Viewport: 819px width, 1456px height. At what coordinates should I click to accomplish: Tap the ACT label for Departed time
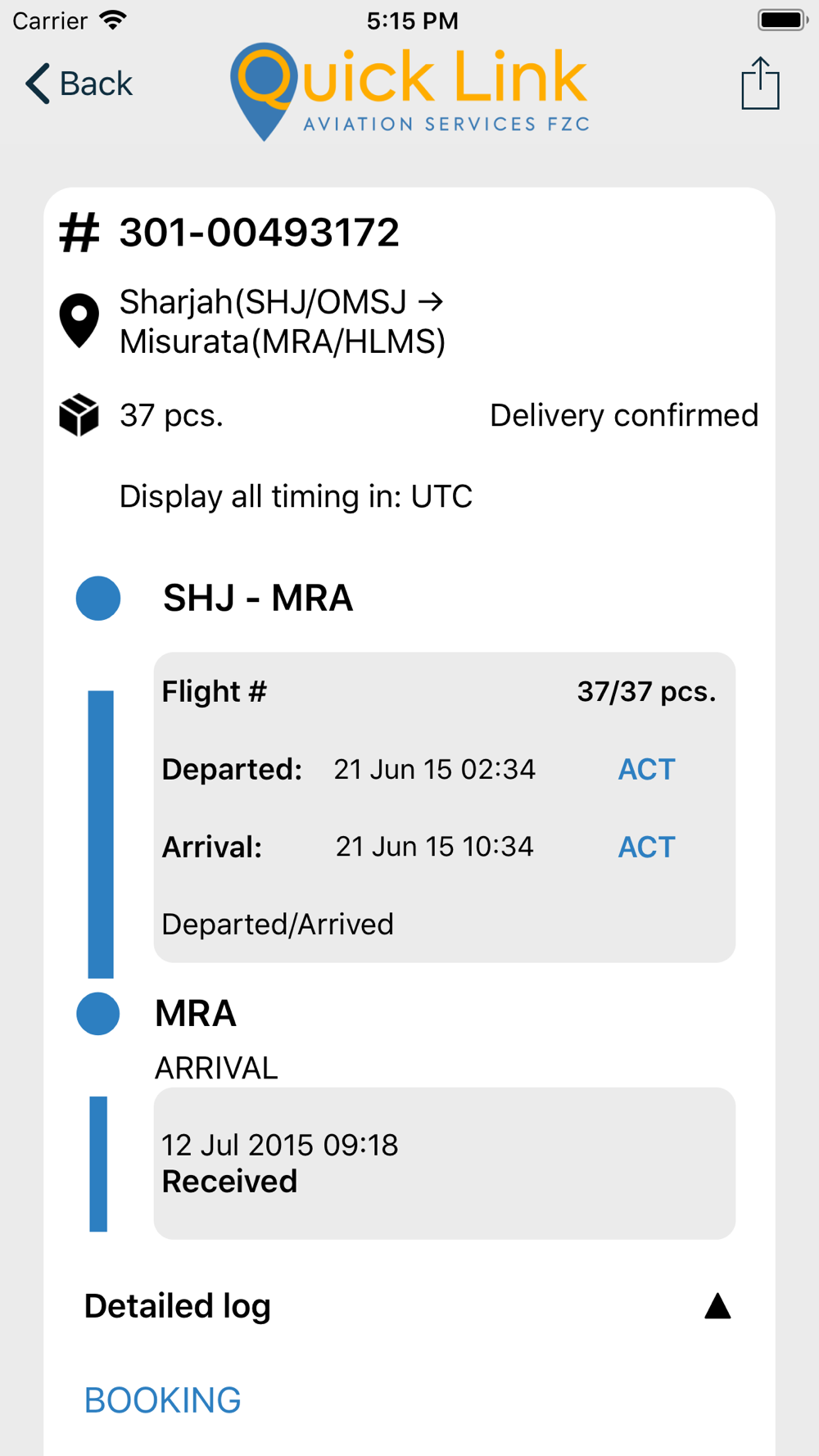tap(646, 770)
